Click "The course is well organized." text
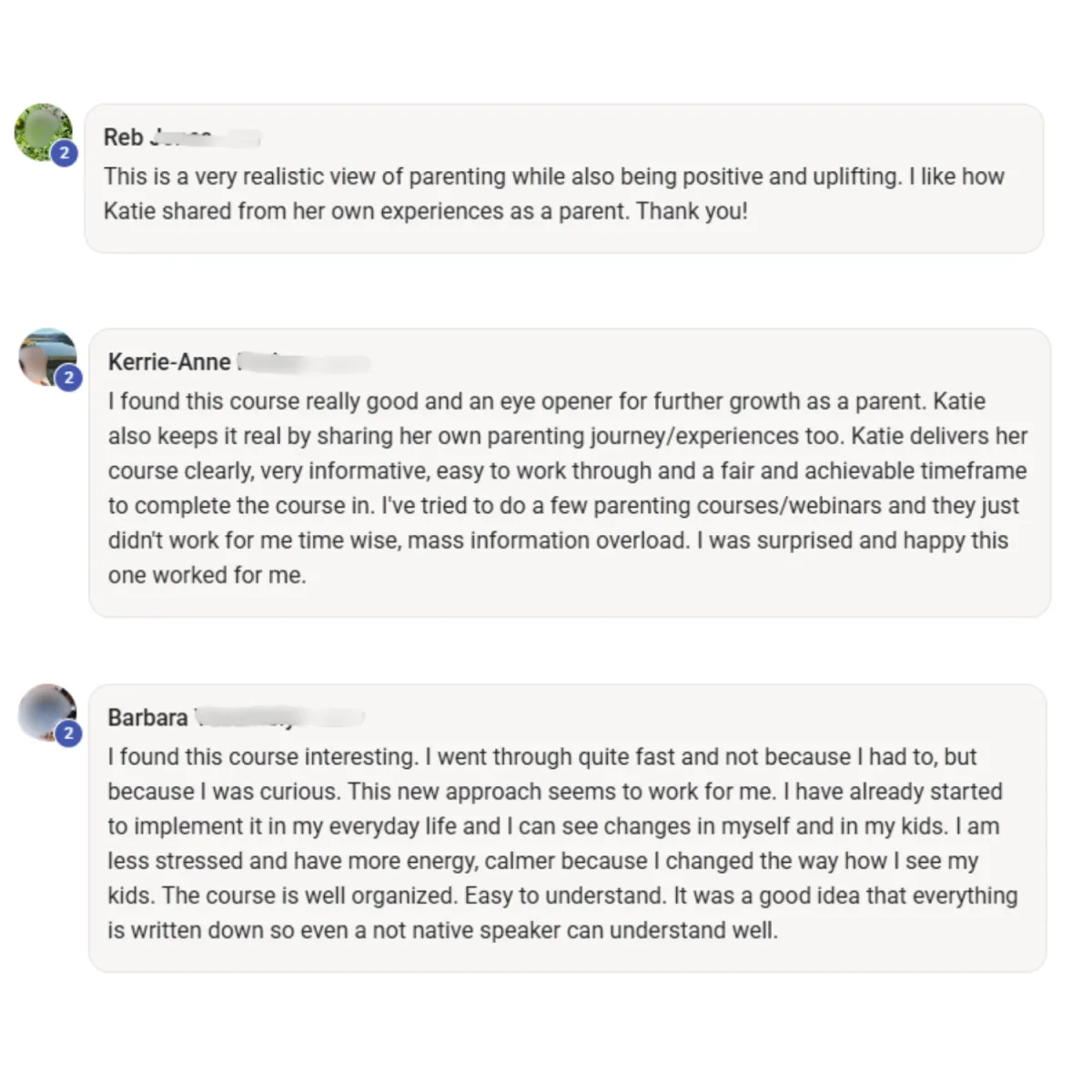1092x1092 pixels. coord(310,895)
